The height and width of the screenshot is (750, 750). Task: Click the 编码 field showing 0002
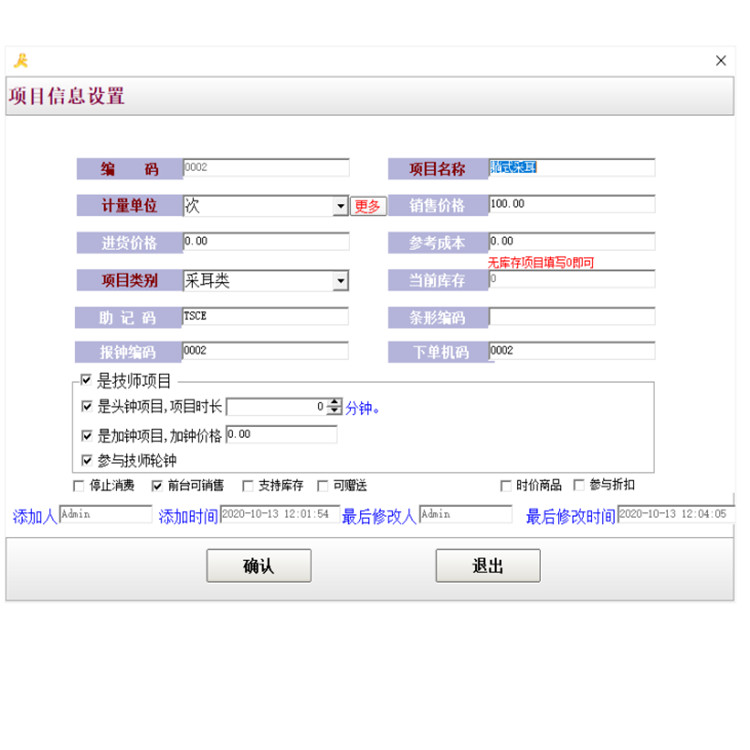(x=266, y=168)
